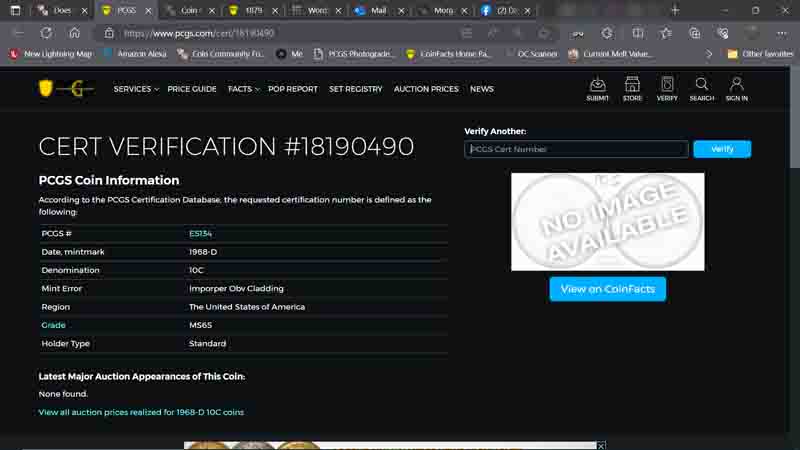Open browser essentials heart icon
This screenshot has height=450, width=800.
click(722, 33)
